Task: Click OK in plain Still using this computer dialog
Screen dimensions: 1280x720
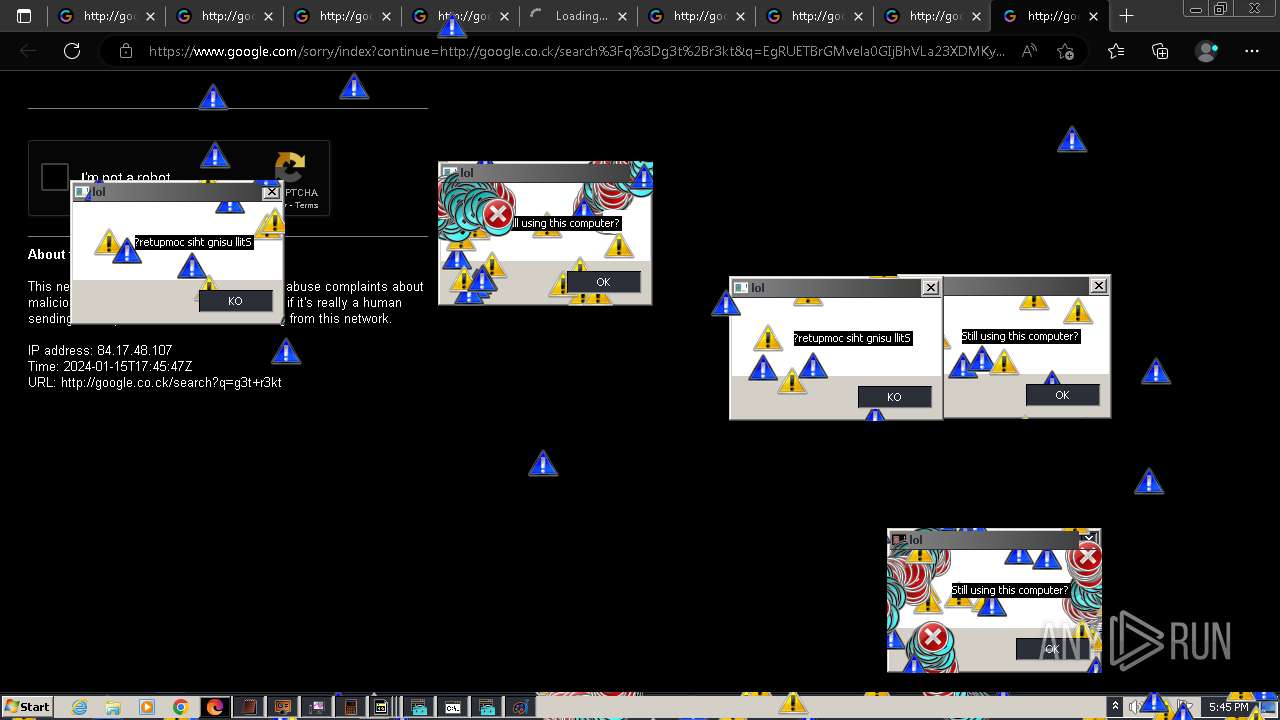Action: pyautogui.click(x=1062, y=395)
